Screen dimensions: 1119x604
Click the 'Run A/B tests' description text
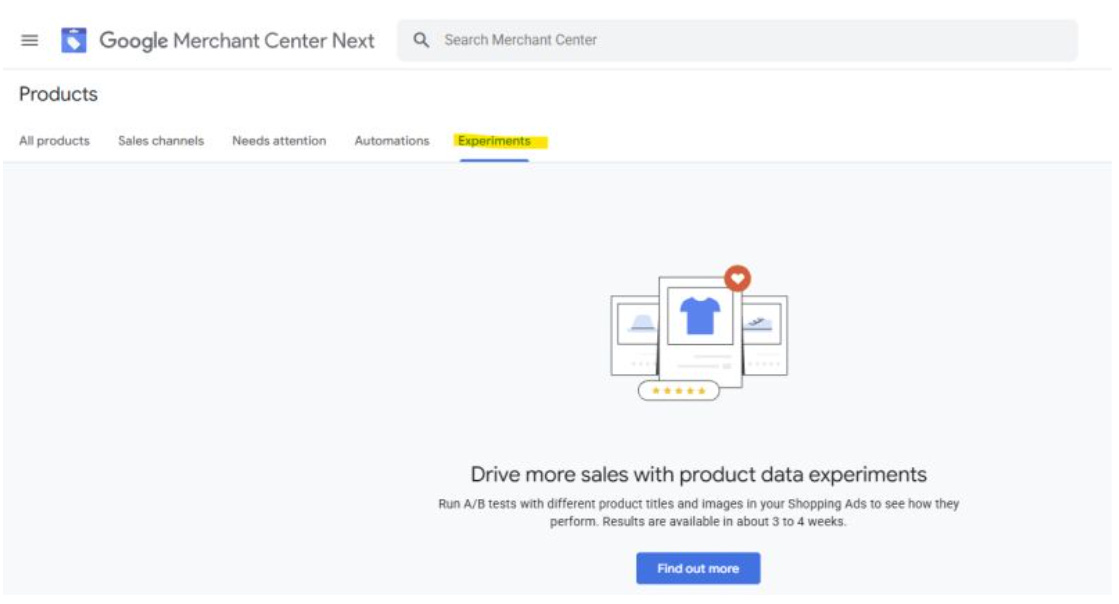tap(699, 513)
